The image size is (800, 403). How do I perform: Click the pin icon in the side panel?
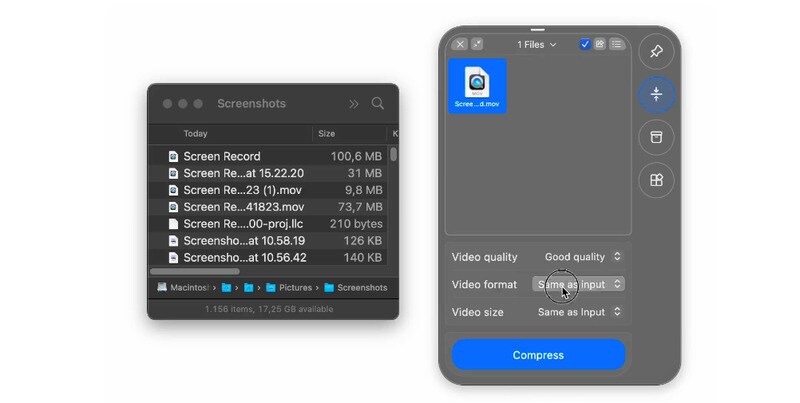pyautogui.click(x=656, y=51)
